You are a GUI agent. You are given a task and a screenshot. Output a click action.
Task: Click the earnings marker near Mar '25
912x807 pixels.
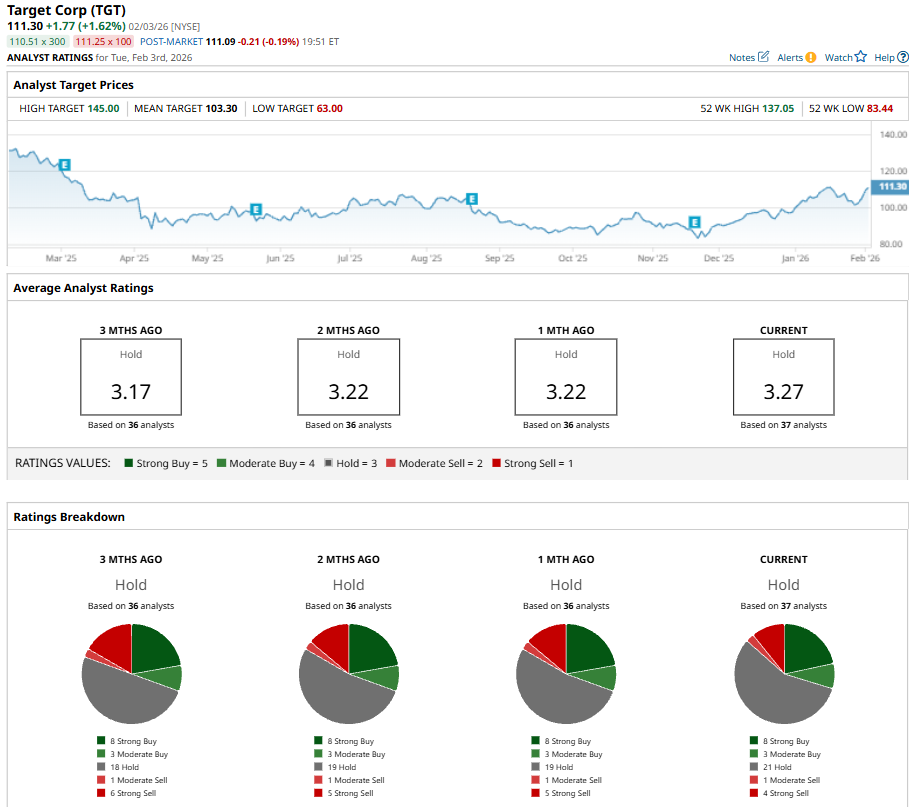pyautogui.click(x=65, y=164)
